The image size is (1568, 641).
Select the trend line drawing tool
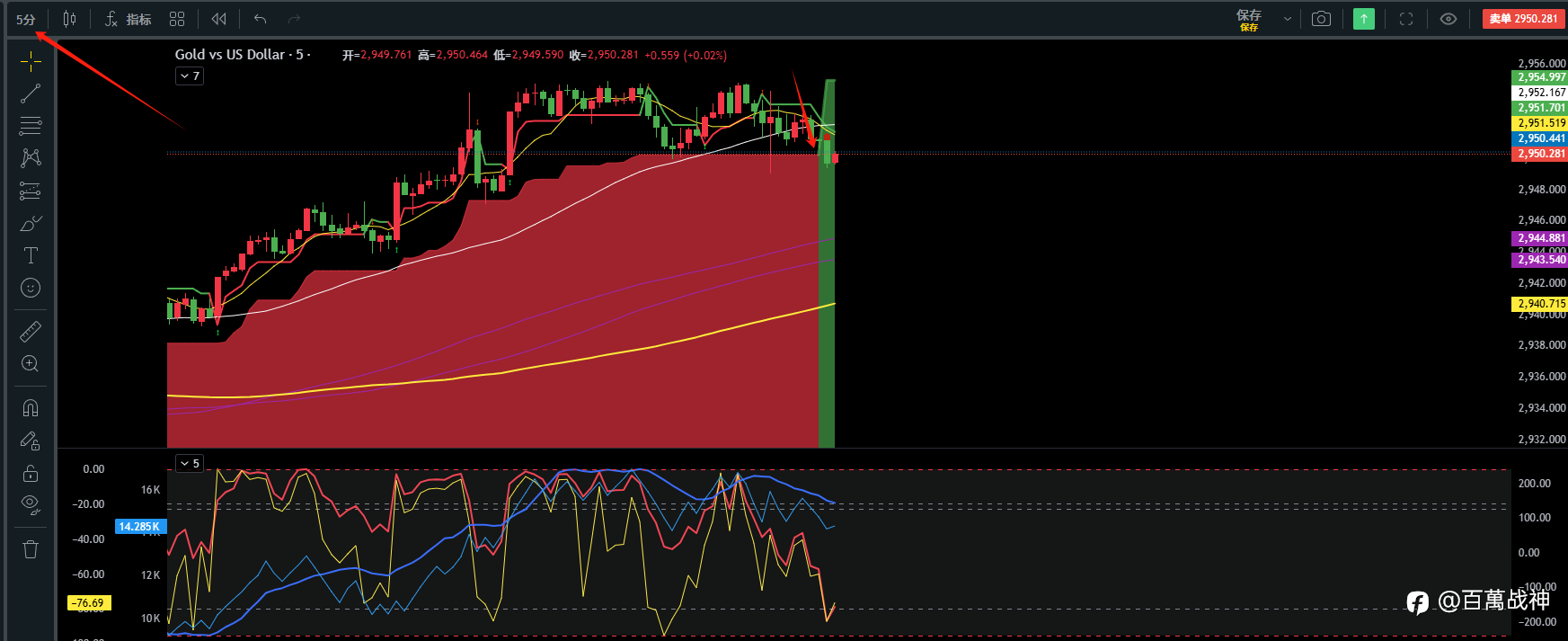(31, 93)
